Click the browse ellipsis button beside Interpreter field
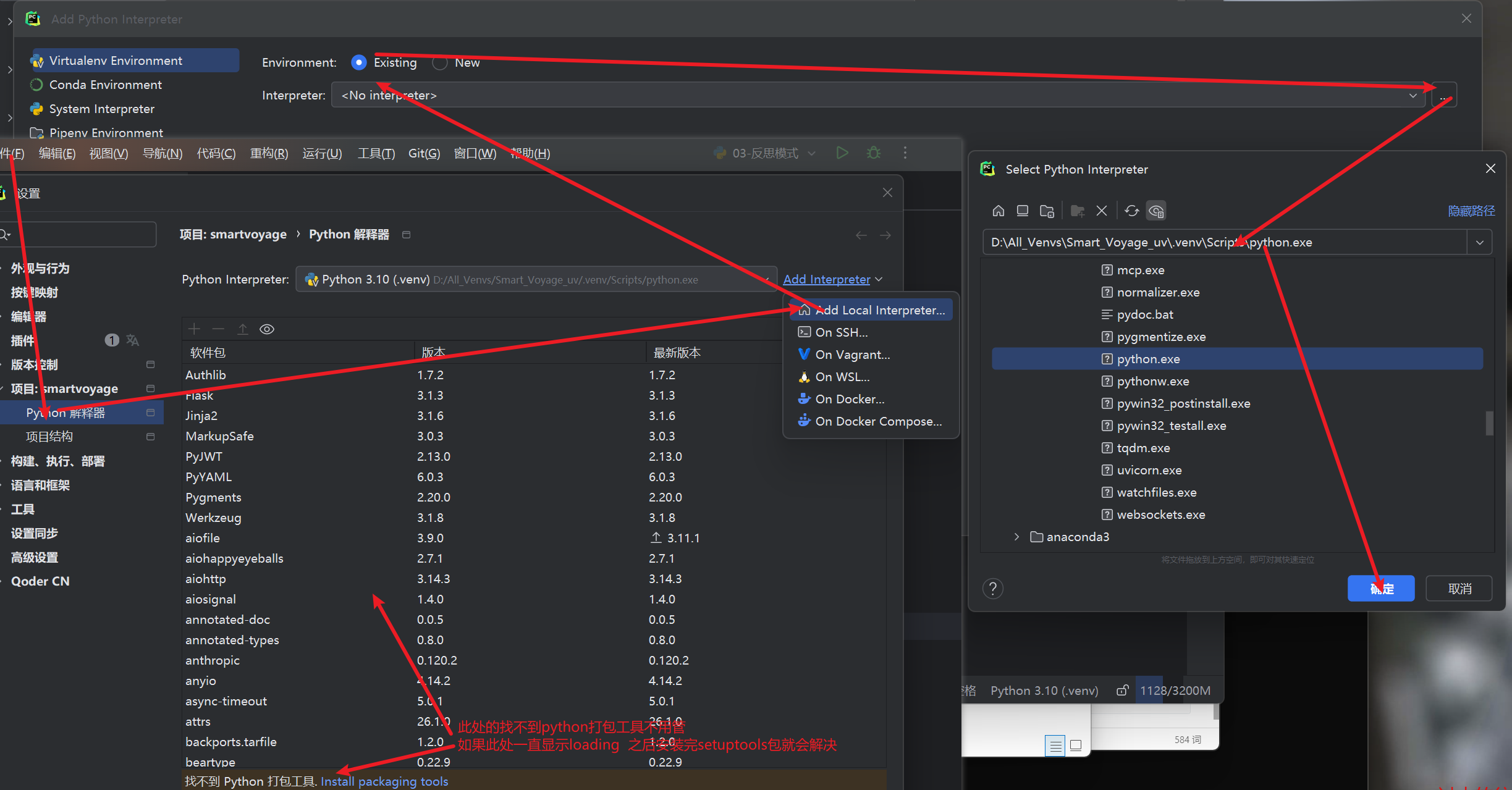 1444,95
